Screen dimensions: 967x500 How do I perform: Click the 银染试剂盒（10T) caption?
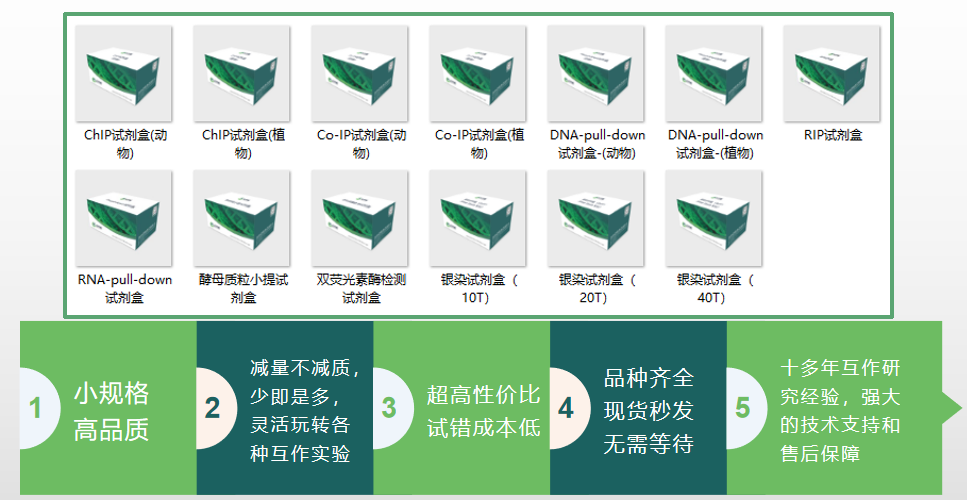click(479, 289)
